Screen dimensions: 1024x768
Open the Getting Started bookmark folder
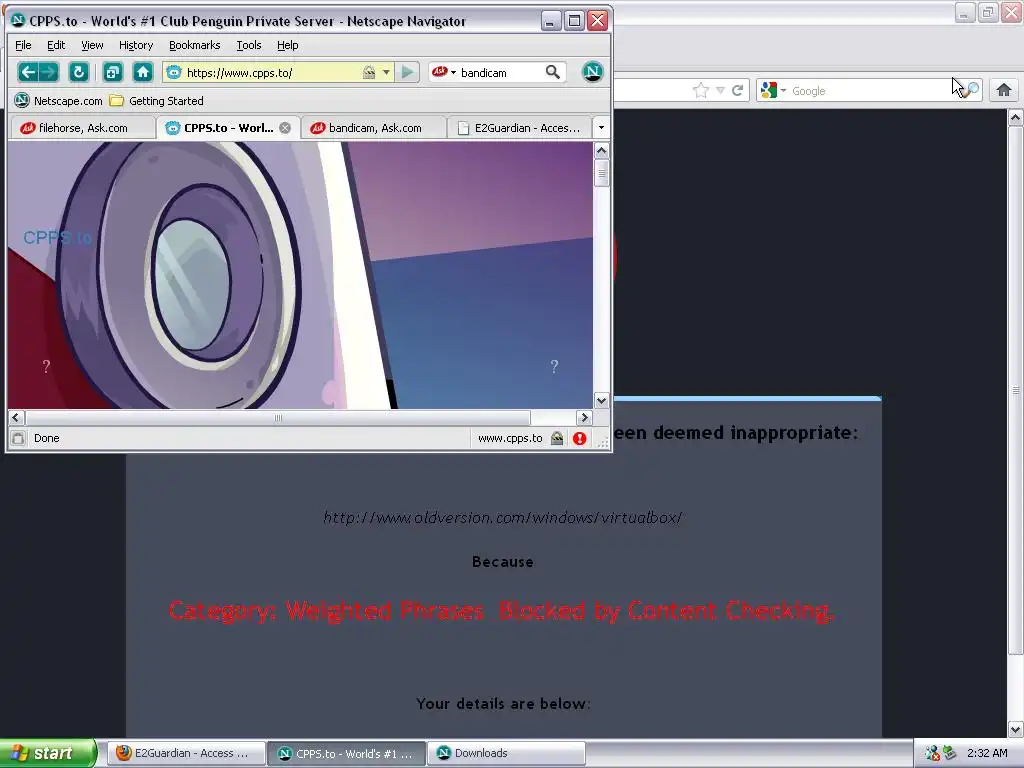tap(156, 101)
